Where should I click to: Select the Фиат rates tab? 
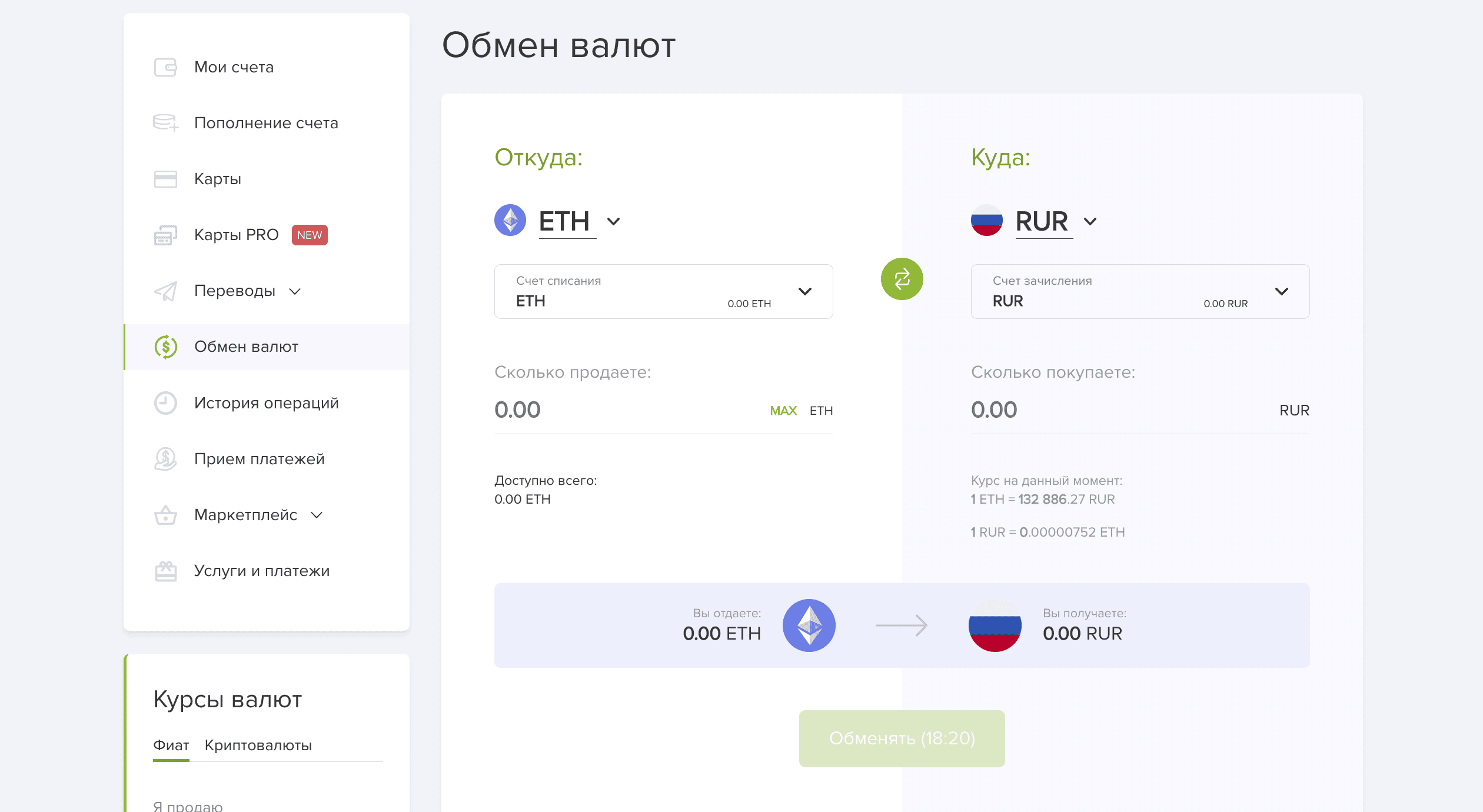pyautogui.click(x=171, y=746)
